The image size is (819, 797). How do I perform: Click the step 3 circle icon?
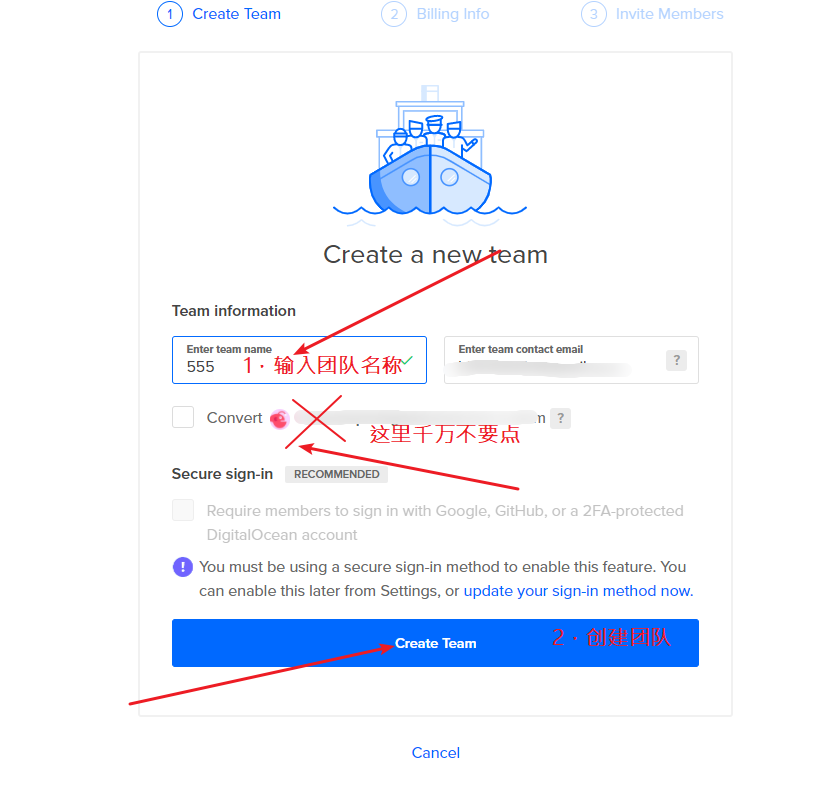click(593, 14)
